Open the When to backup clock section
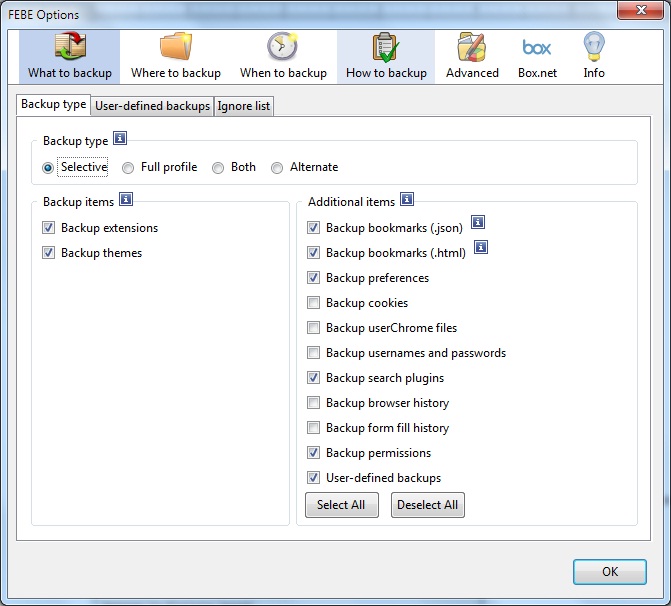The width and height of the screenshot is (671, 606). [283, 56]
